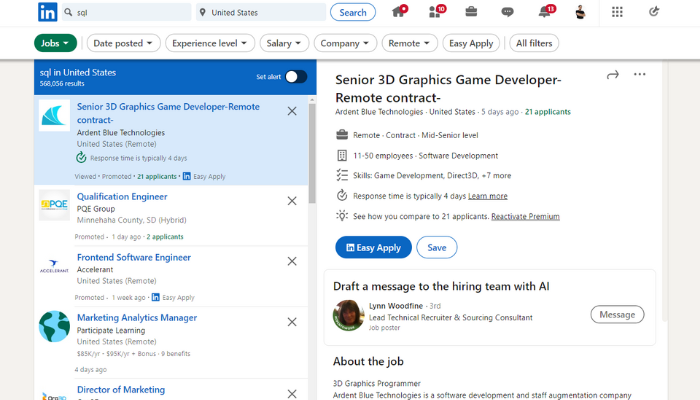The width and height of the screenshot is (700, 400).
Task: Go to the Home feed icon
Action: 398,12
